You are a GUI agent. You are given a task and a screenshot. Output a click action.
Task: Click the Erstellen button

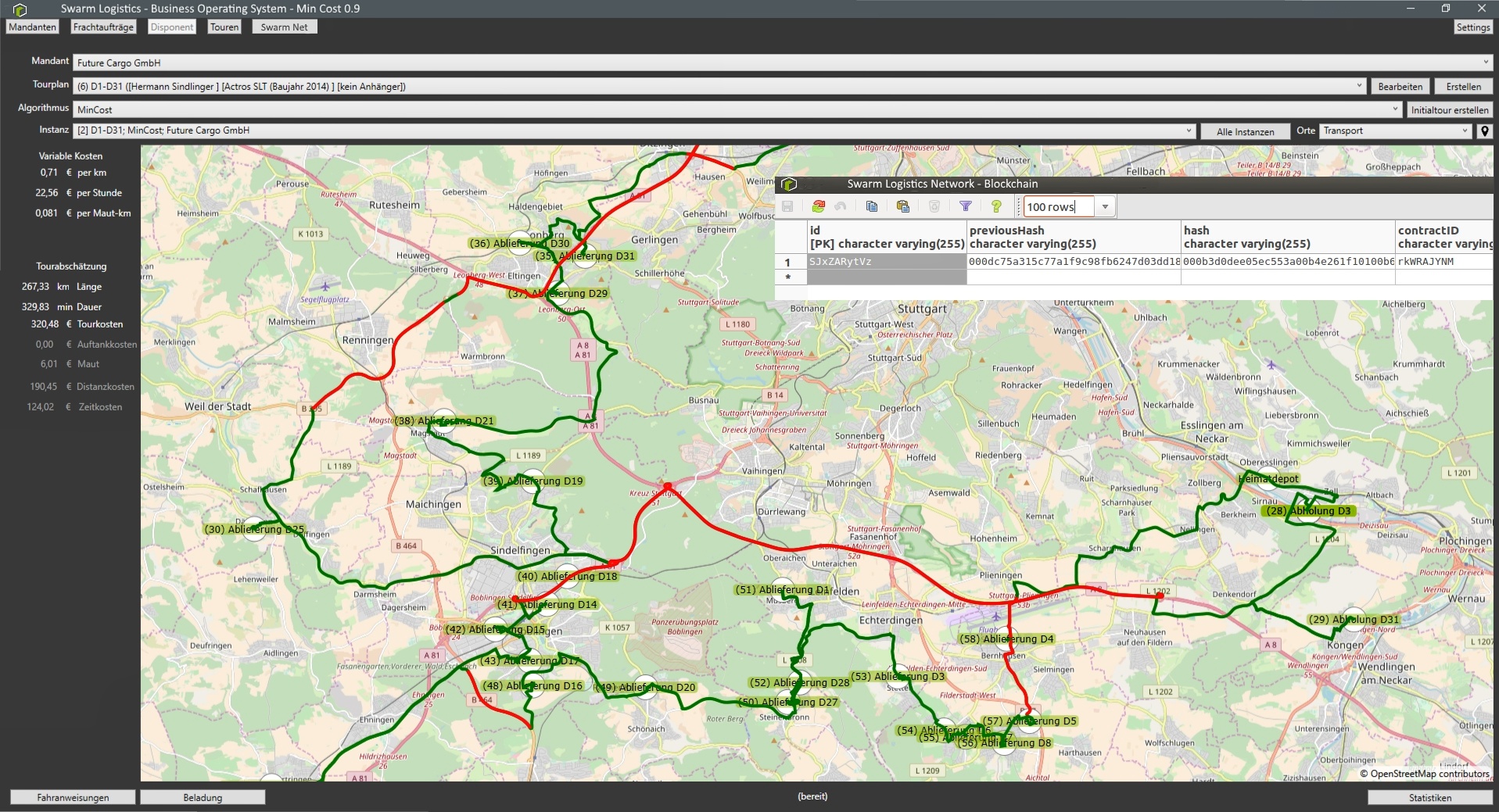[1463, 87]
